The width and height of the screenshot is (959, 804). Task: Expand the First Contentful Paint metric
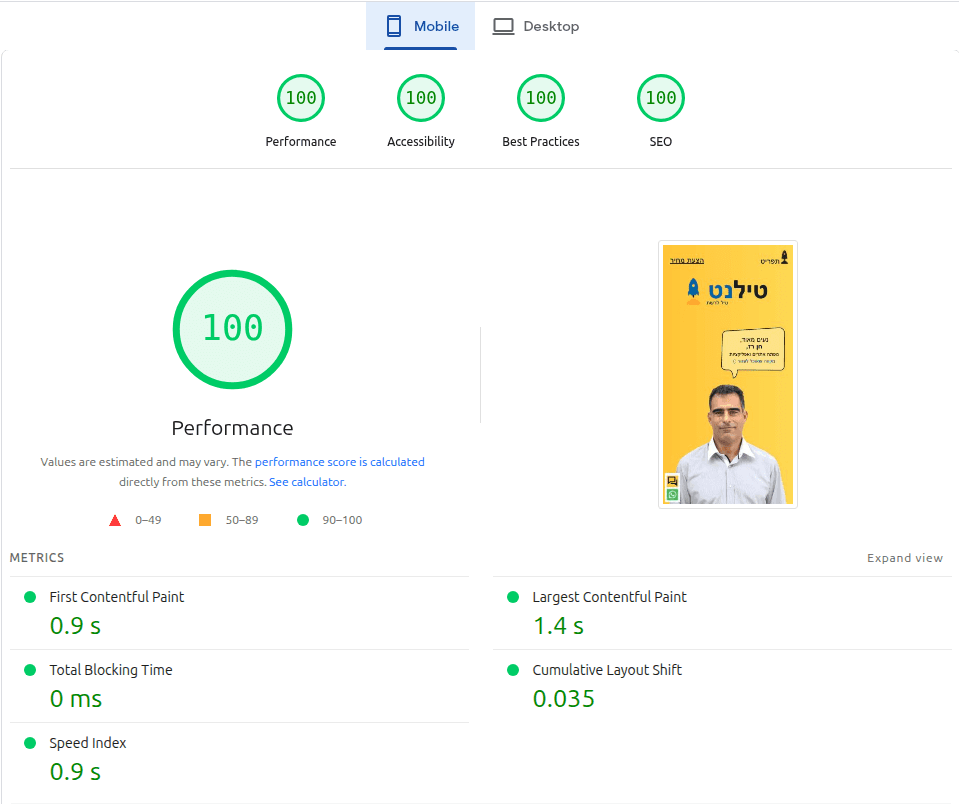239,613
